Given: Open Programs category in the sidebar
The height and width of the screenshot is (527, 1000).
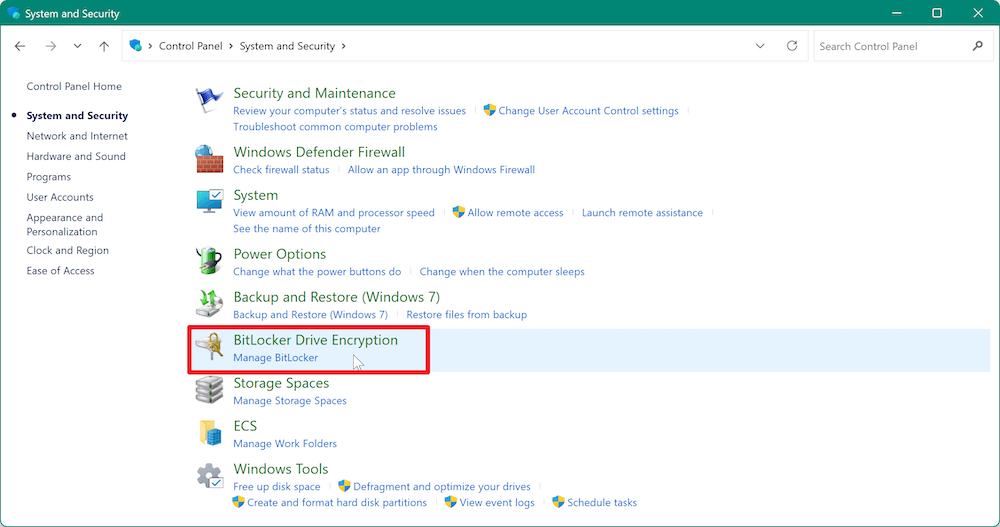Looking at the screenshot, I should [x=48, y=177].
